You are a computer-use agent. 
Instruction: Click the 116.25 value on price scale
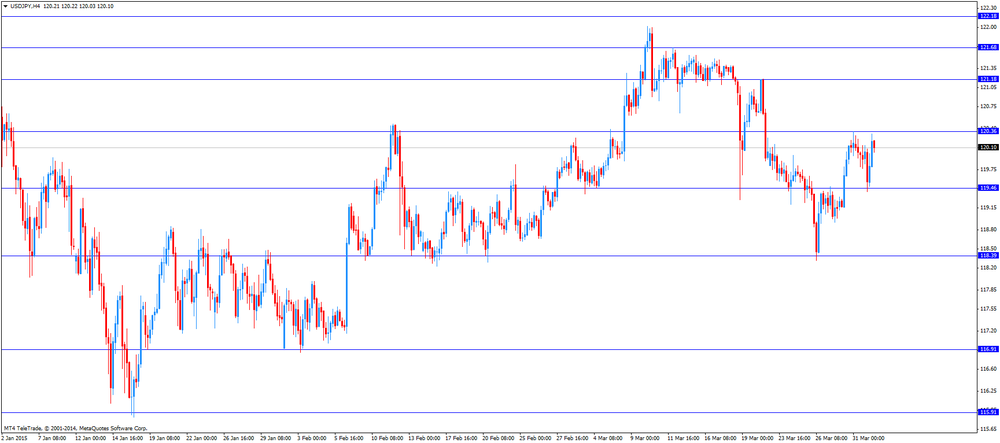[x=989, y=391]
